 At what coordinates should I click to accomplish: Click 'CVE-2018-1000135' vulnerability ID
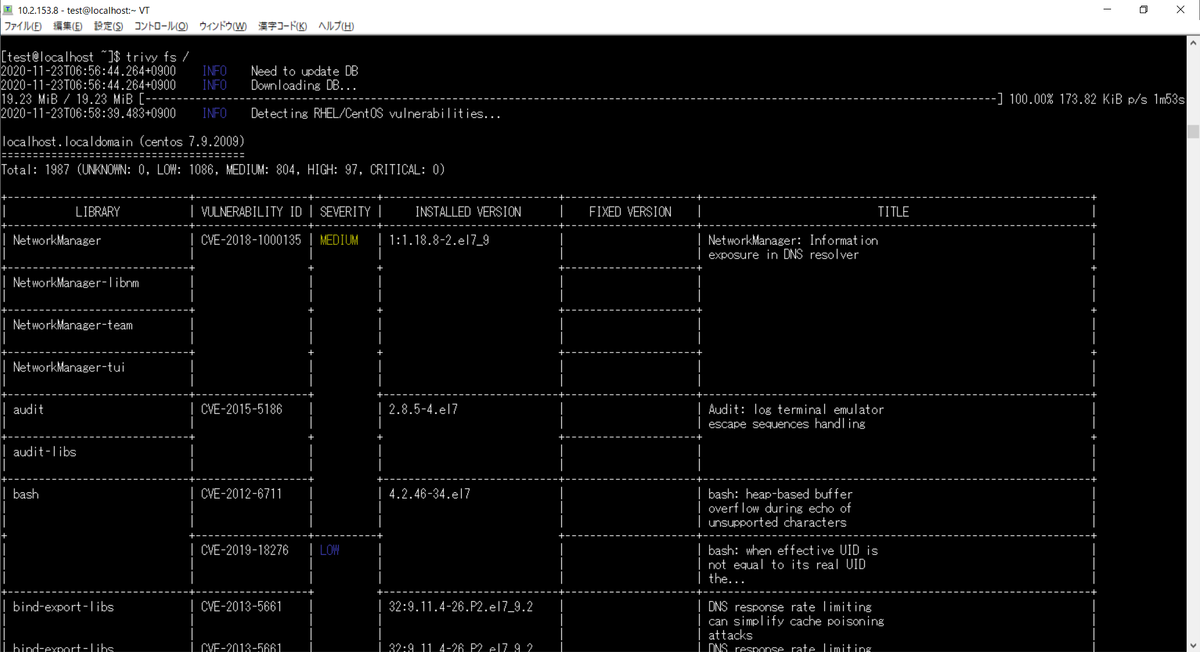251,240
